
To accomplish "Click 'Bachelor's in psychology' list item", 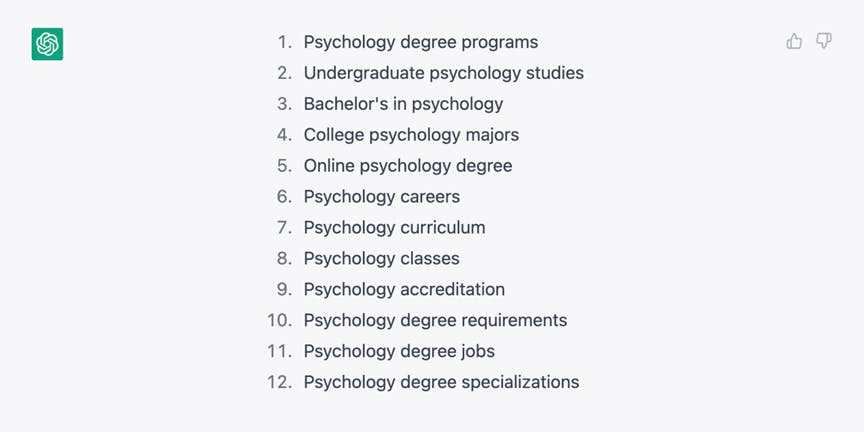I will point(403,104).
